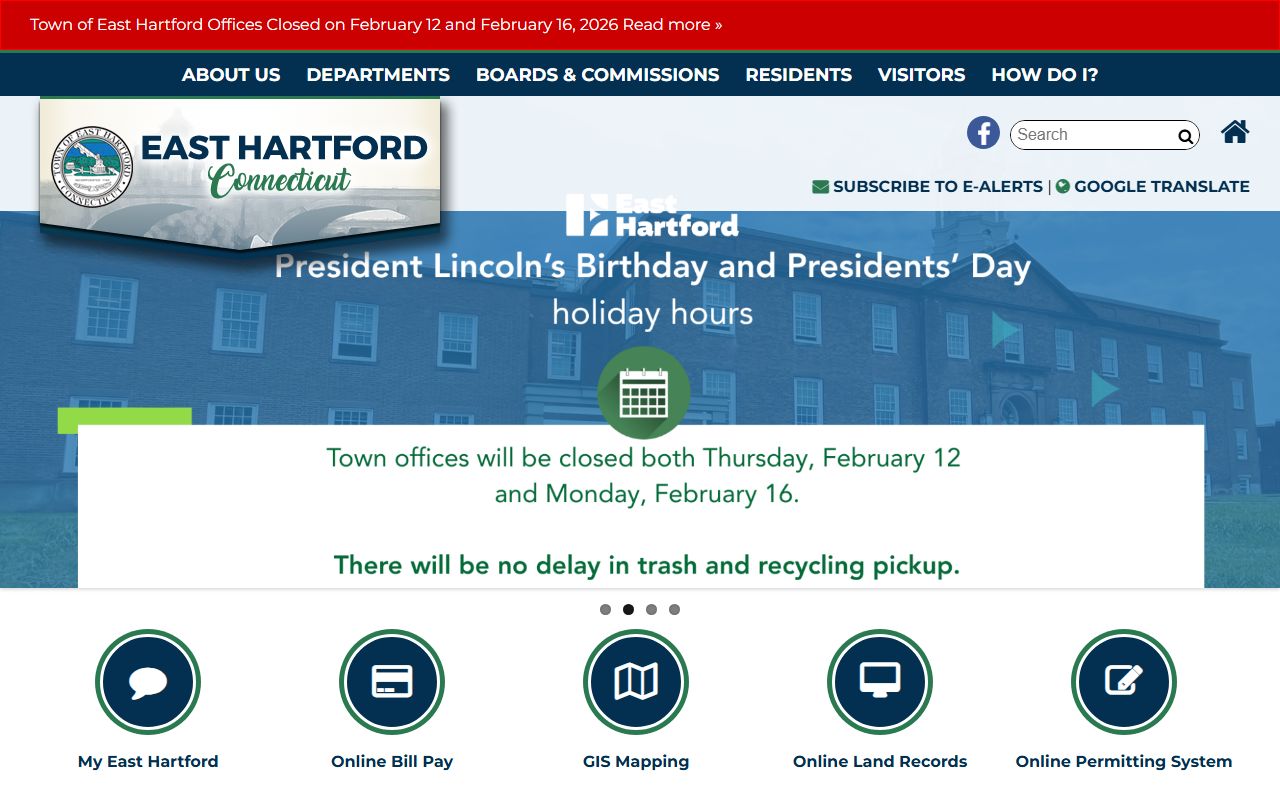
Task: Go to home via house icon
Action: pyautogui.click(x=1235, y=132)
